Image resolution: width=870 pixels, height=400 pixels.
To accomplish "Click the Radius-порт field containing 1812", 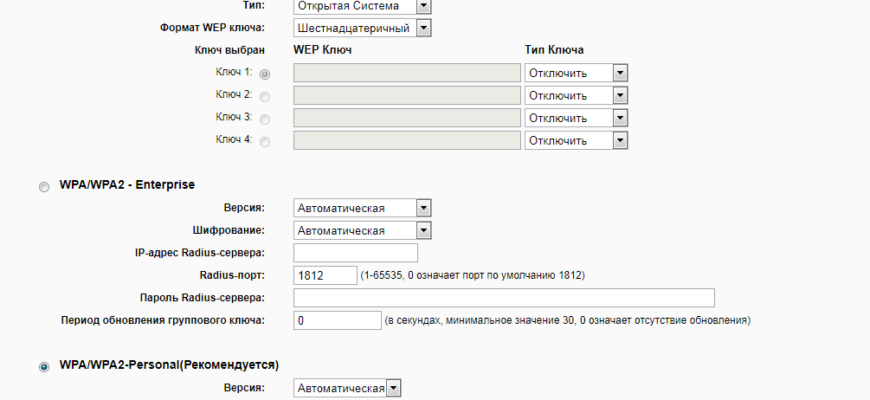I will click(x=325, y=275).
